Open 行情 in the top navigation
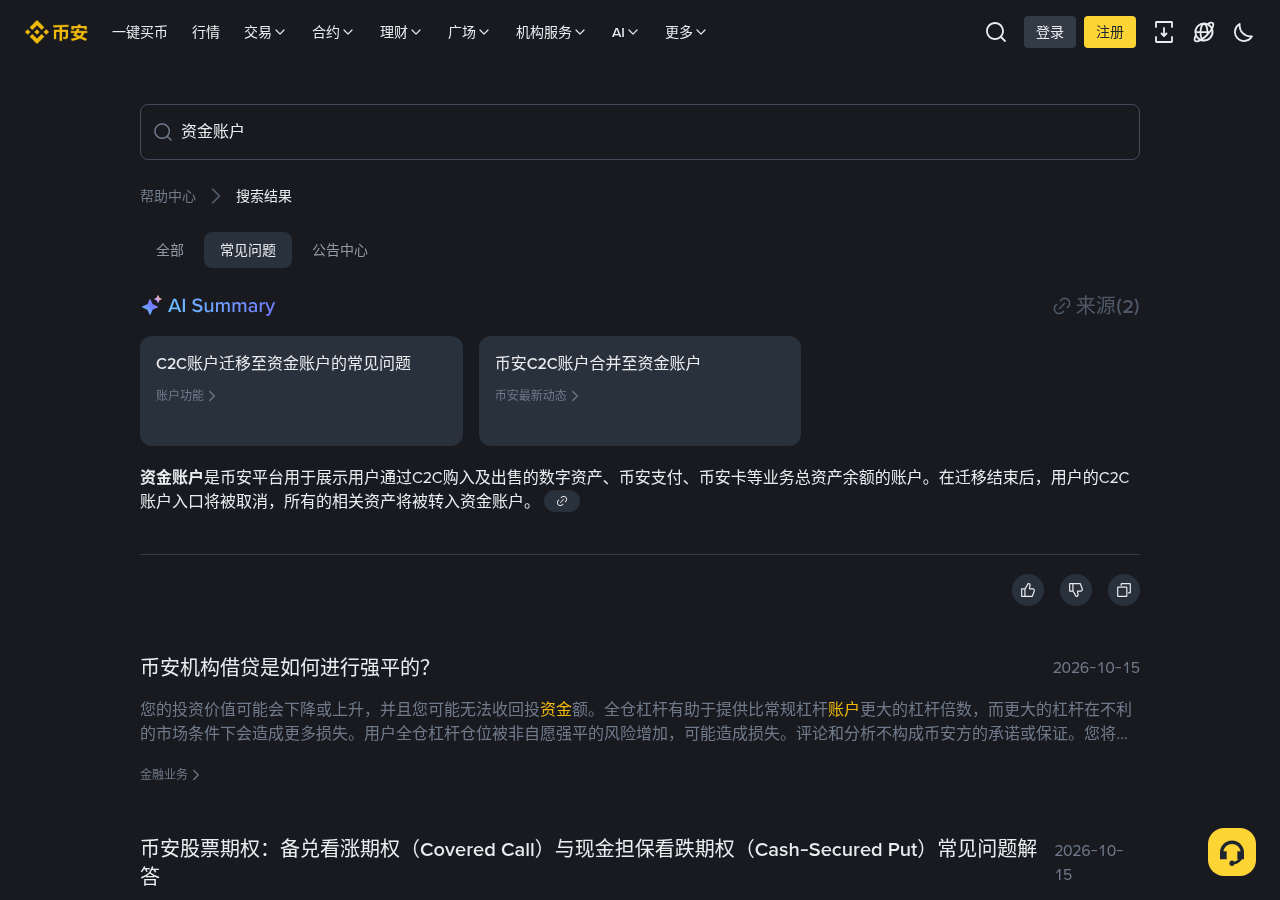The height and width of the screenshot is (900, 1280). 206,32
